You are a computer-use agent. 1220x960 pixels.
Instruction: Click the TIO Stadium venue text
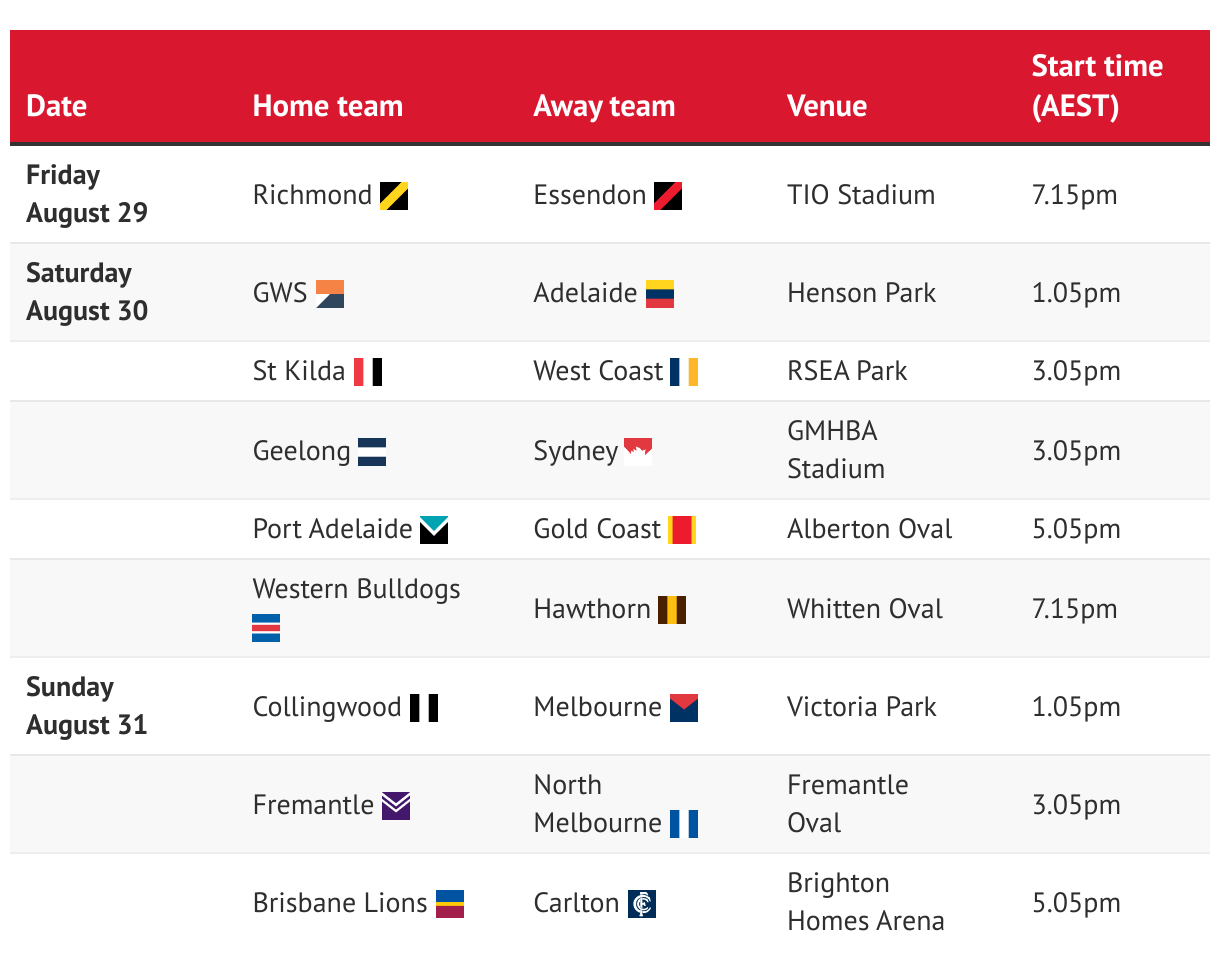pos(861,195)
